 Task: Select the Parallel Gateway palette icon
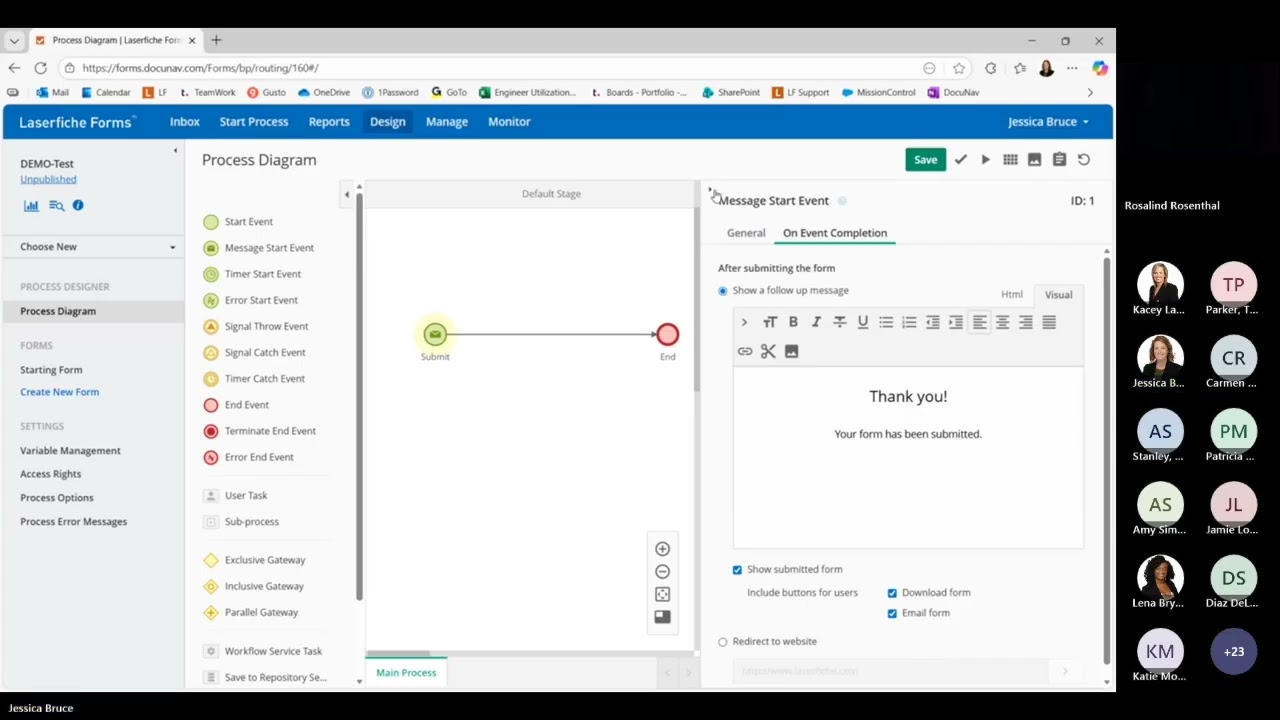[x=210, y=612]
